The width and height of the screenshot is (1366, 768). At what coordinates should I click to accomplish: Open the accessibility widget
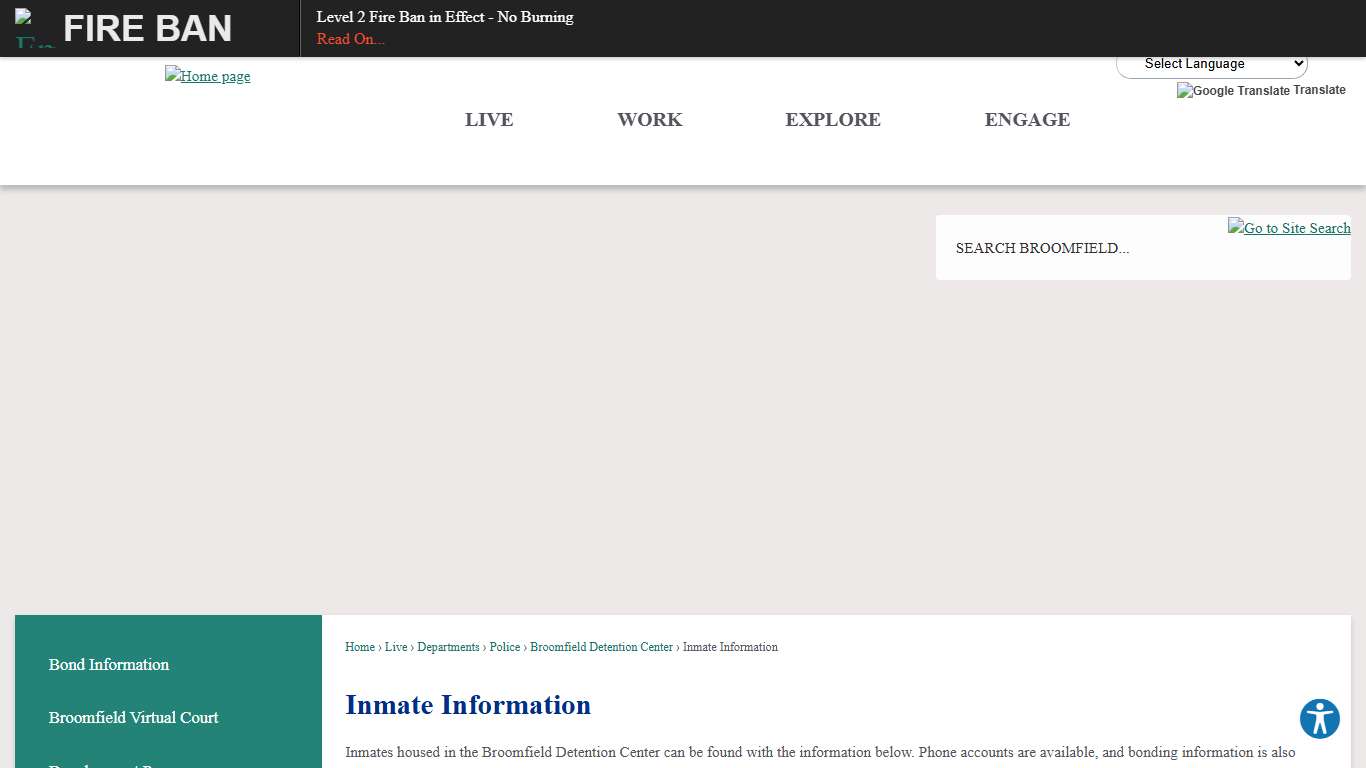click(1319, 719)
